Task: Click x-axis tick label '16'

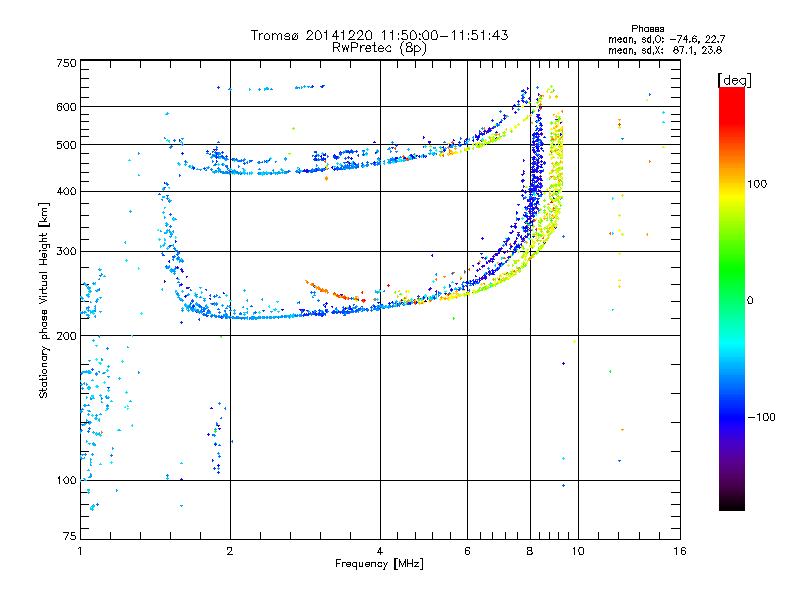Action: [x=680, y=551]
